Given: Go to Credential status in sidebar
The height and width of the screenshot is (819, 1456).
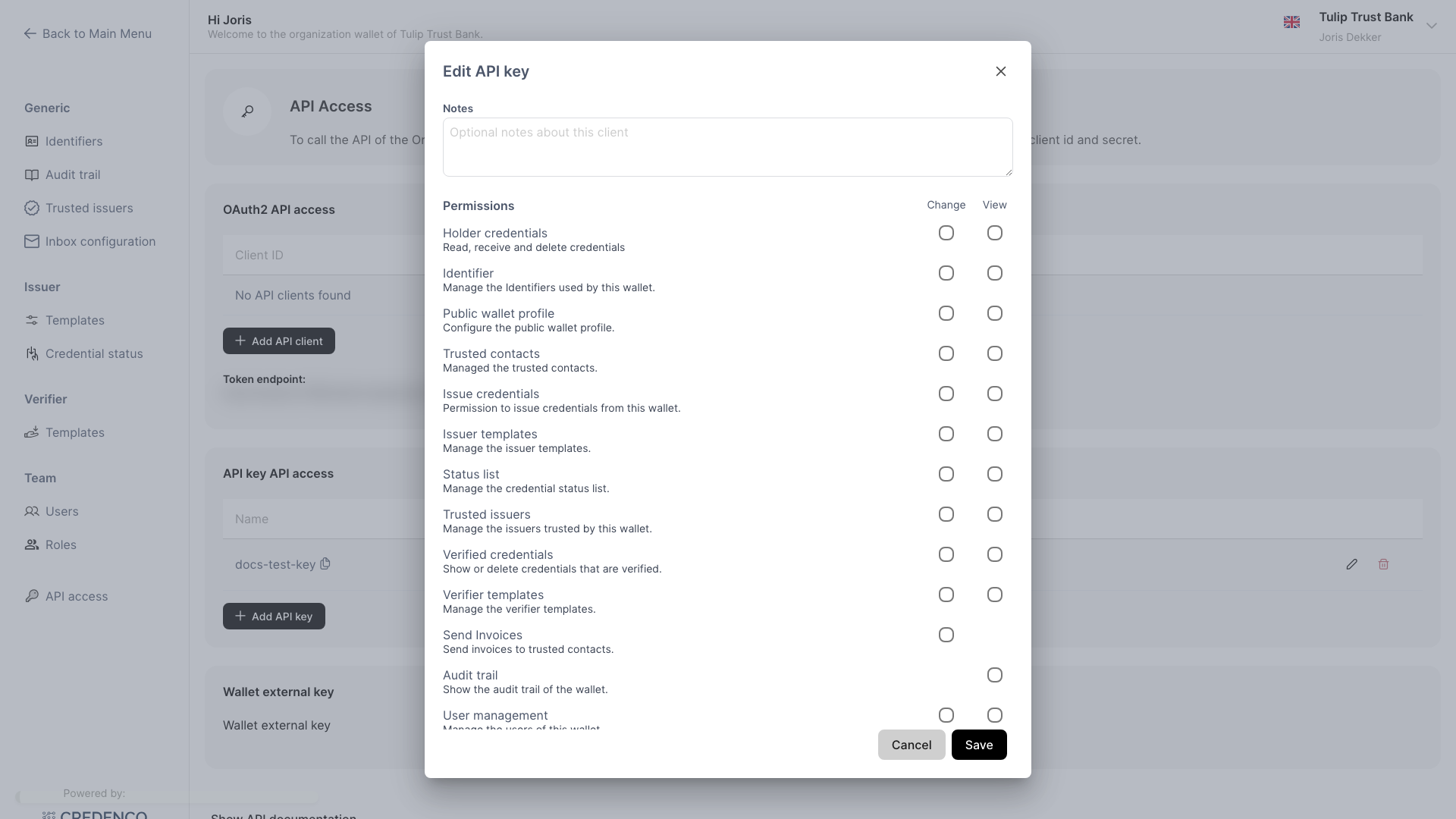Looking at the screenshot, I should pyautogui.click(x=94, y=353).
